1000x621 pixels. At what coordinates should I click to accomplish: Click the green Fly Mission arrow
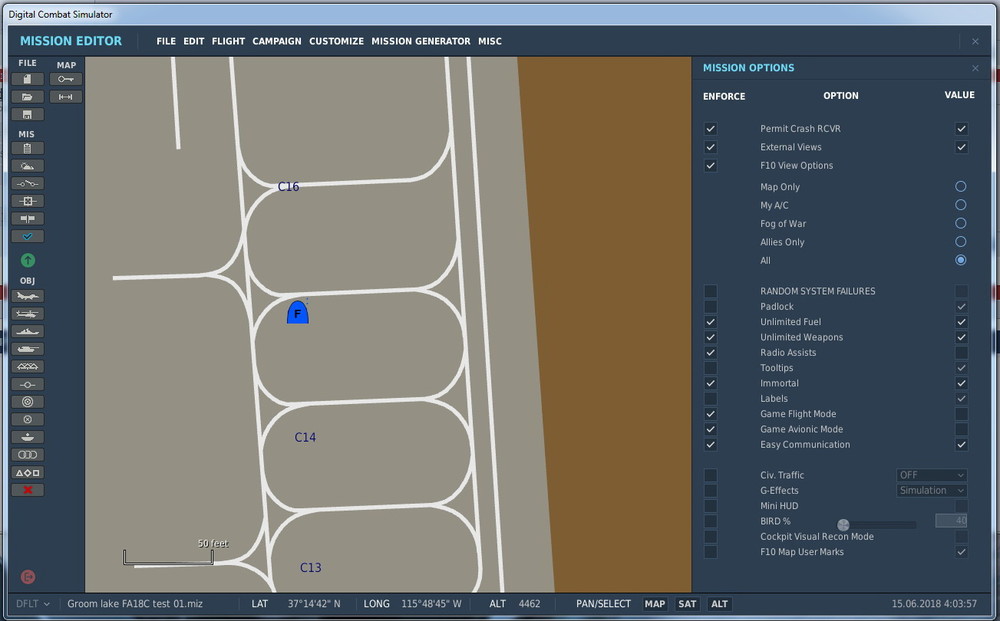pos(27,260)
